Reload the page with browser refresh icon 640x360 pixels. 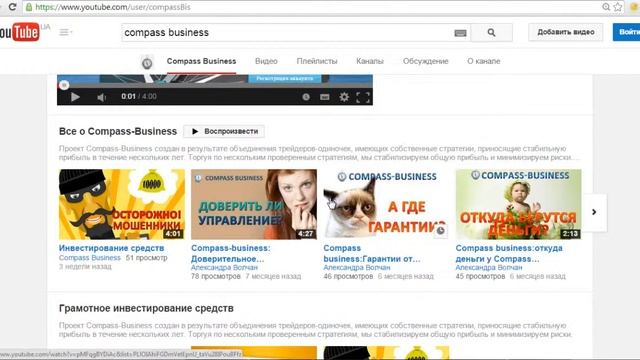[12, 7]
